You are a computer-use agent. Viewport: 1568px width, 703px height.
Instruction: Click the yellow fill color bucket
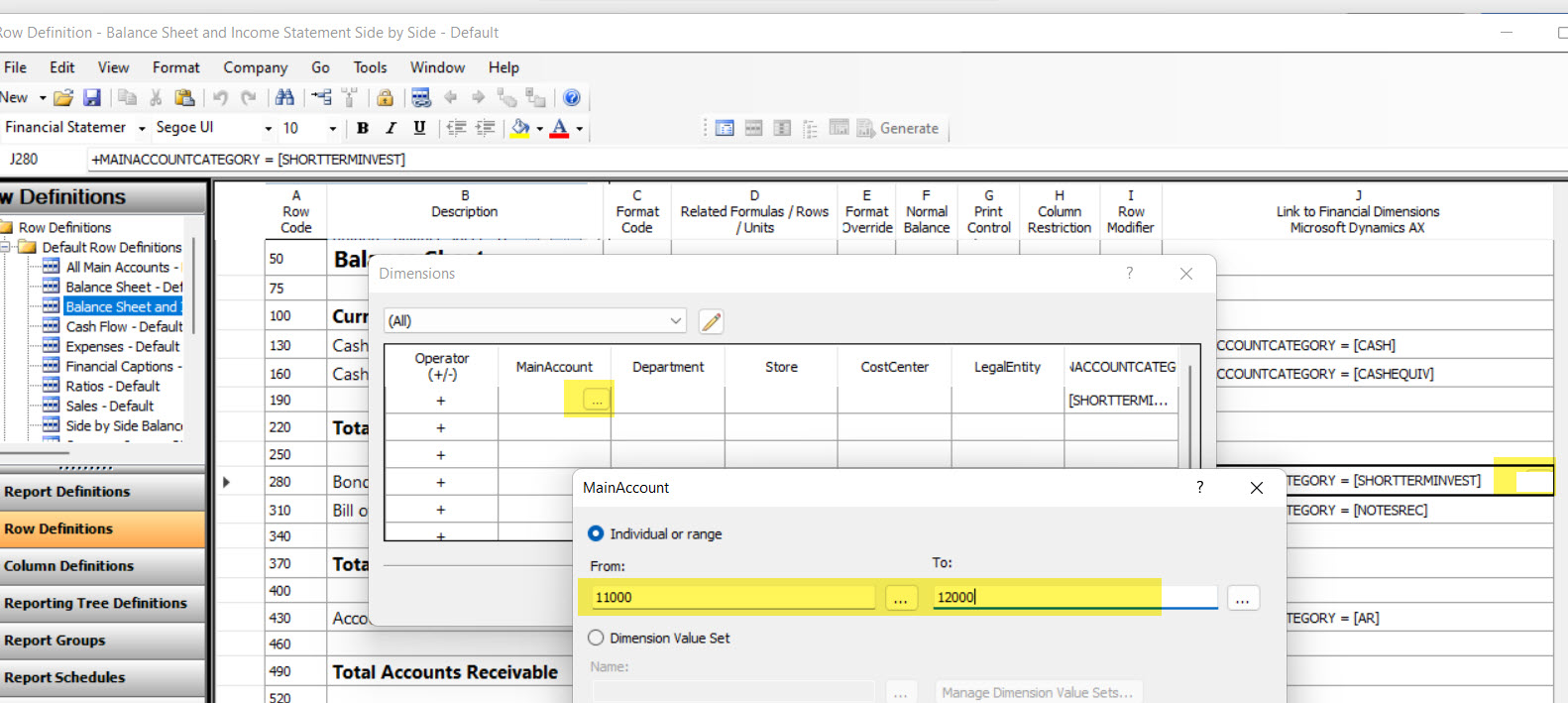pos(520,128)
